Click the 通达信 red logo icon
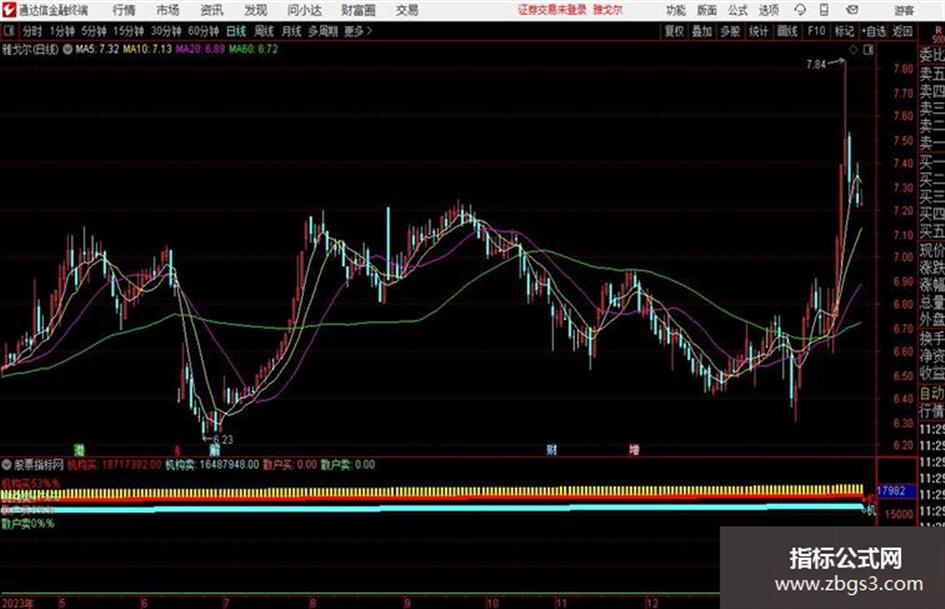945x609 pixels. point(9,10)
